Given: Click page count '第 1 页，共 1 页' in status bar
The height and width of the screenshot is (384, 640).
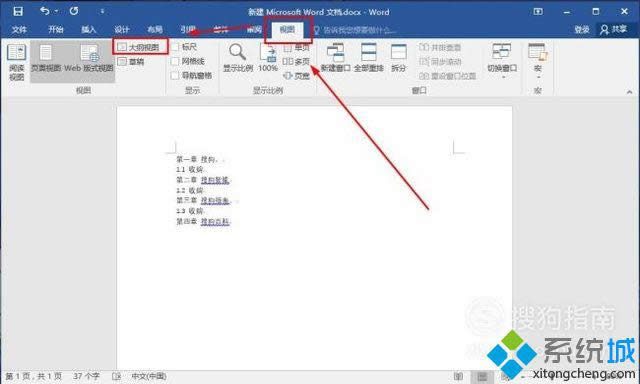Looking at the screenshot, I should pyautogui.click(x=34, y=376).
